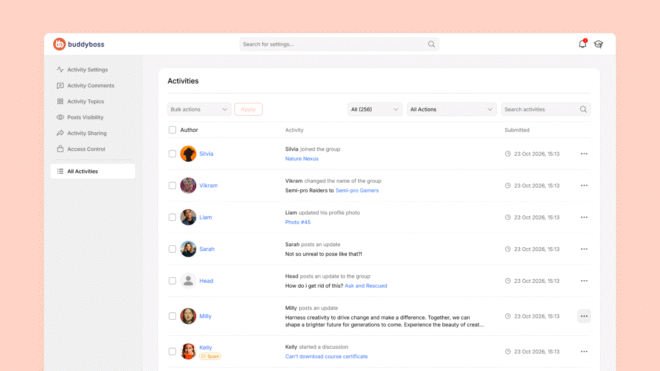
Task: Open the Photo #45 link
Action: [x=298, y=222]
